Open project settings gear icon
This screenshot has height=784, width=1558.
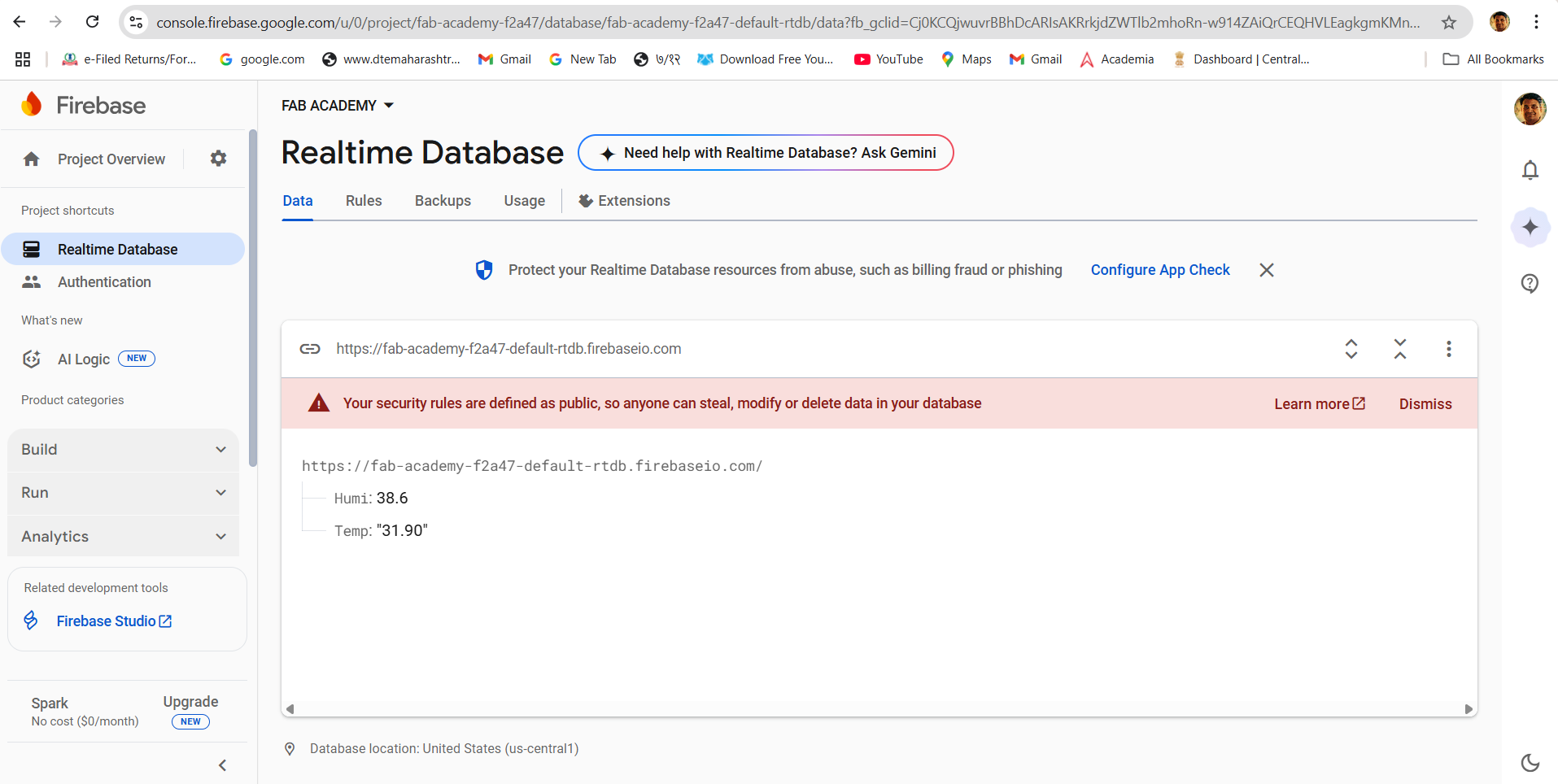218,159
